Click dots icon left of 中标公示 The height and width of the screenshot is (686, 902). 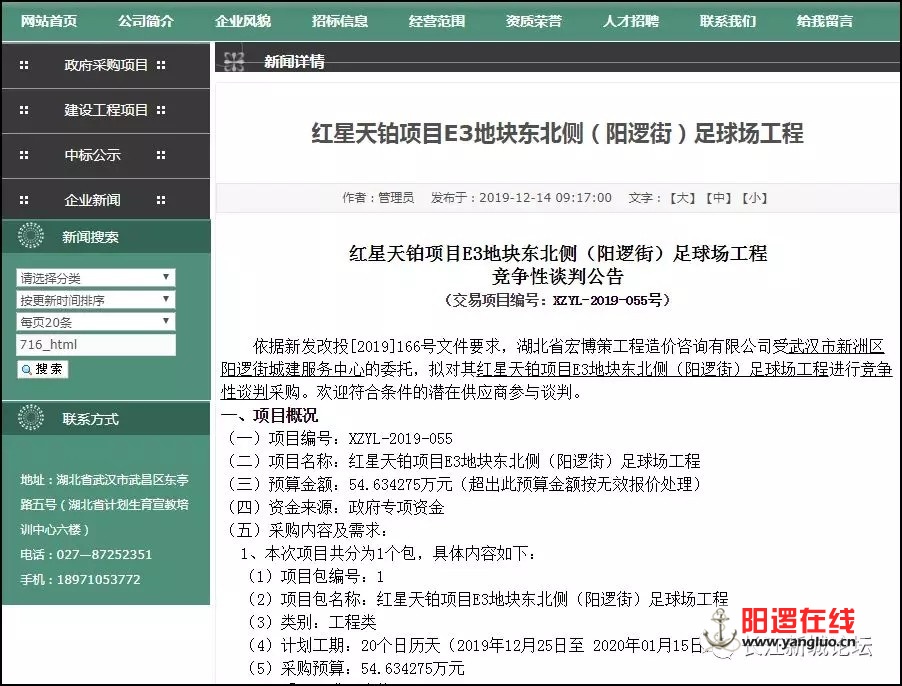[24, 155]
